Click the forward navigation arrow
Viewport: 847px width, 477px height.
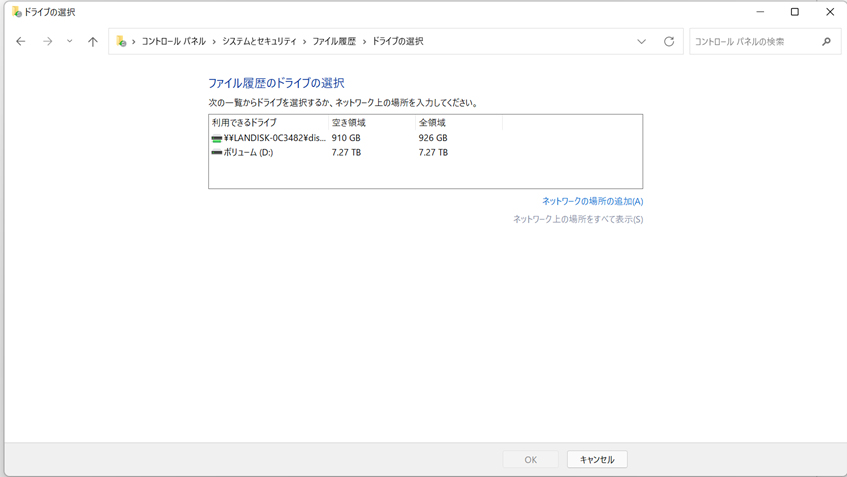click(x=47, y=42)
